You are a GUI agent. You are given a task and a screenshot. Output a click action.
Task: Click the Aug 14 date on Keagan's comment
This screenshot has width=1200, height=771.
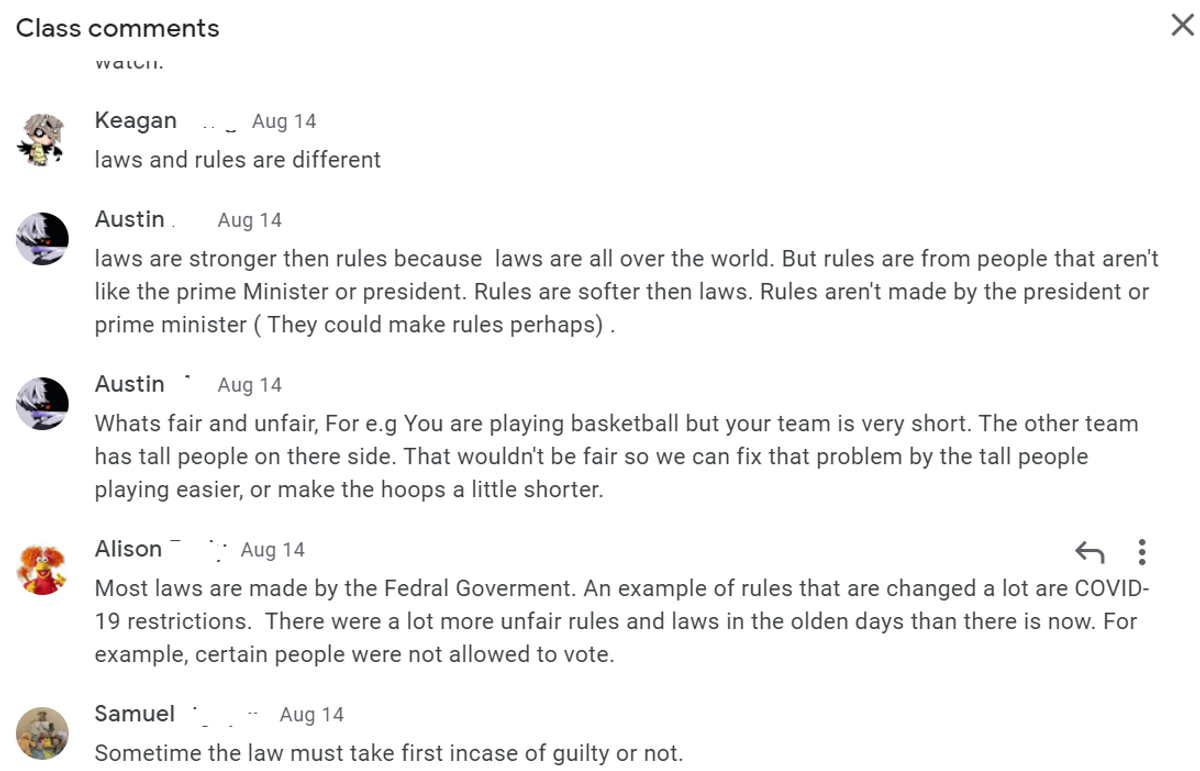(x=284, y=121)
